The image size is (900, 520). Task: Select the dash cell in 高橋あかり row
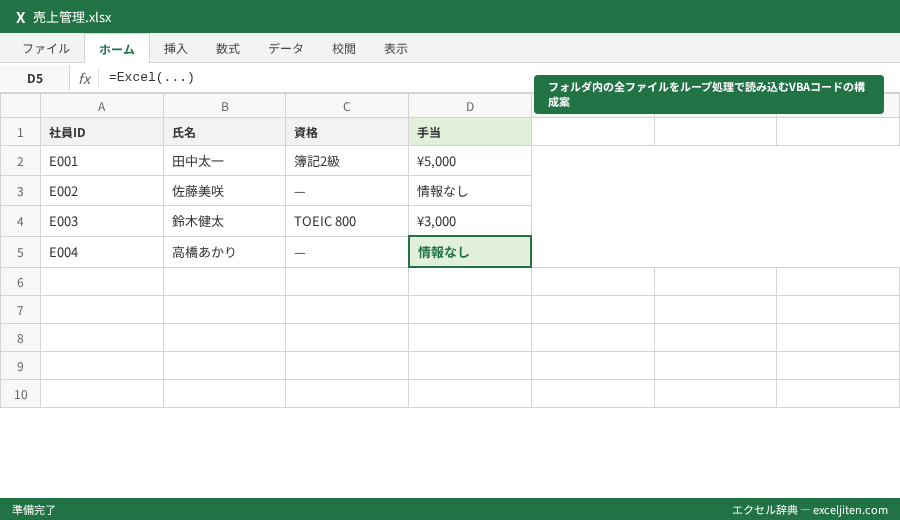[347, 252]
